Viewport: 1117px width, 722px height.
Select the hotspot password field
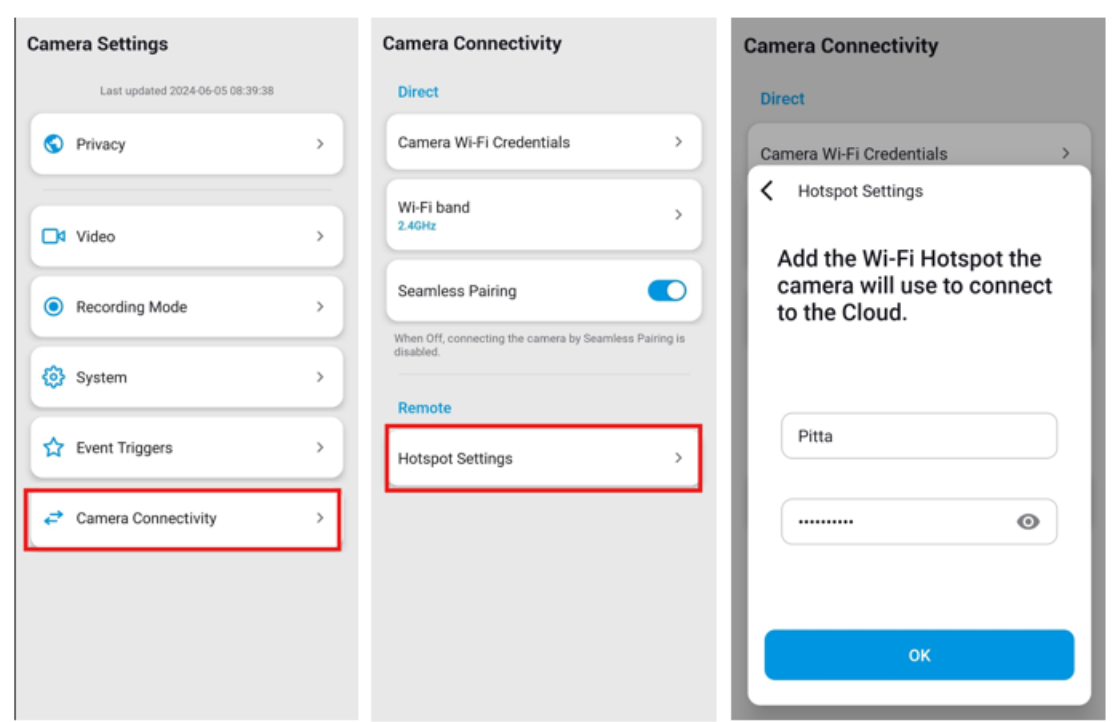click(919, 522)
